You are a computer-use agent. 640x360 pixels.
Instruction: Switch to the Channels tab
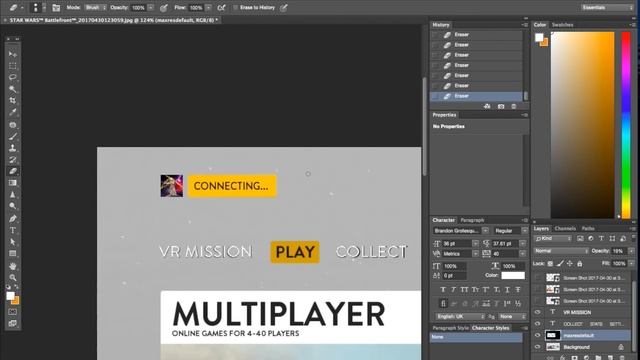(x=565, y=229)
